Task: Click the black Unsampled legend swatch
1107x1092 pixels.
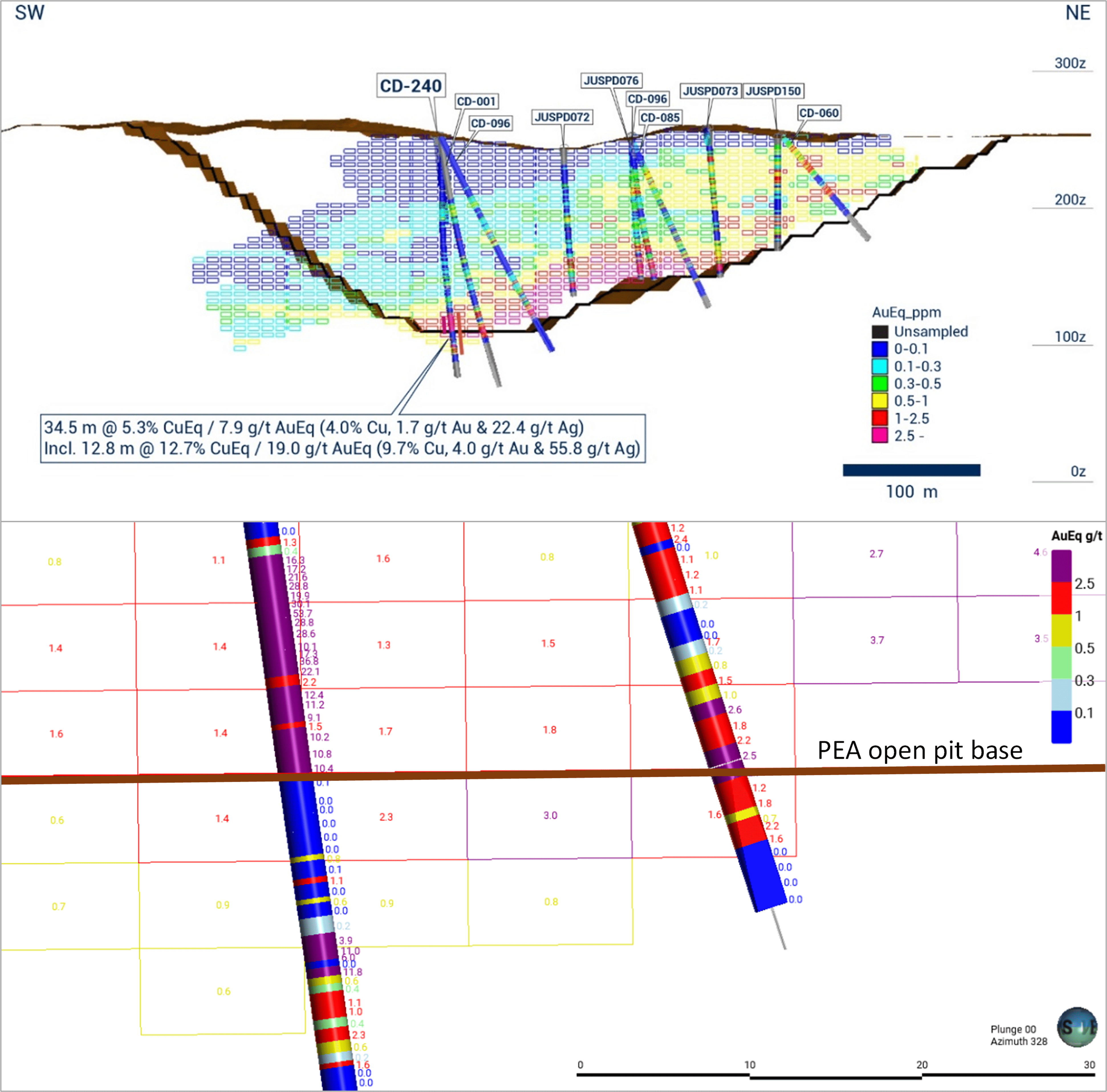Action: pos(879,332)
